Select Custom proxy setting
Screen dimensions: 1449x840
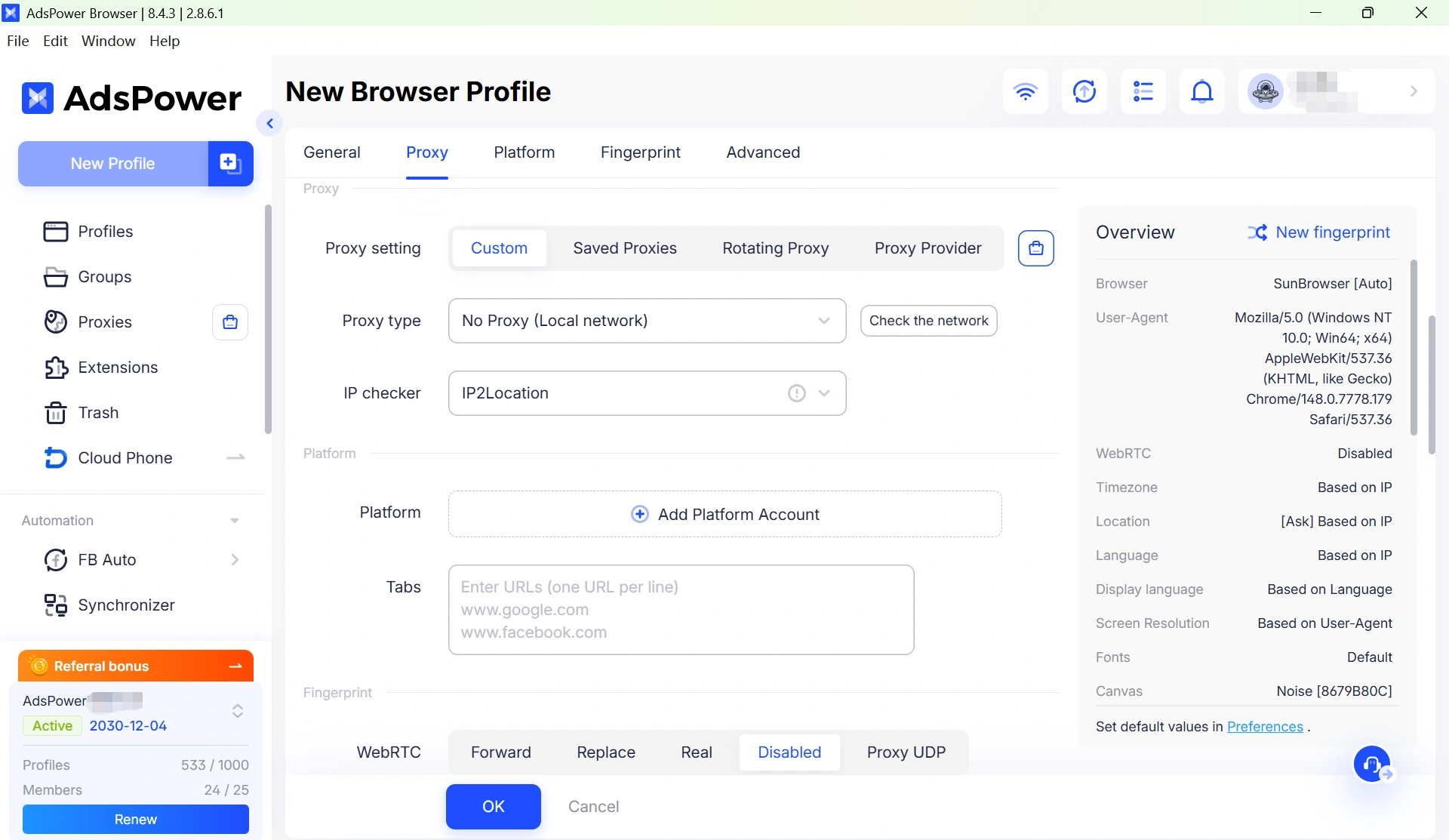[x=499, y=248]
